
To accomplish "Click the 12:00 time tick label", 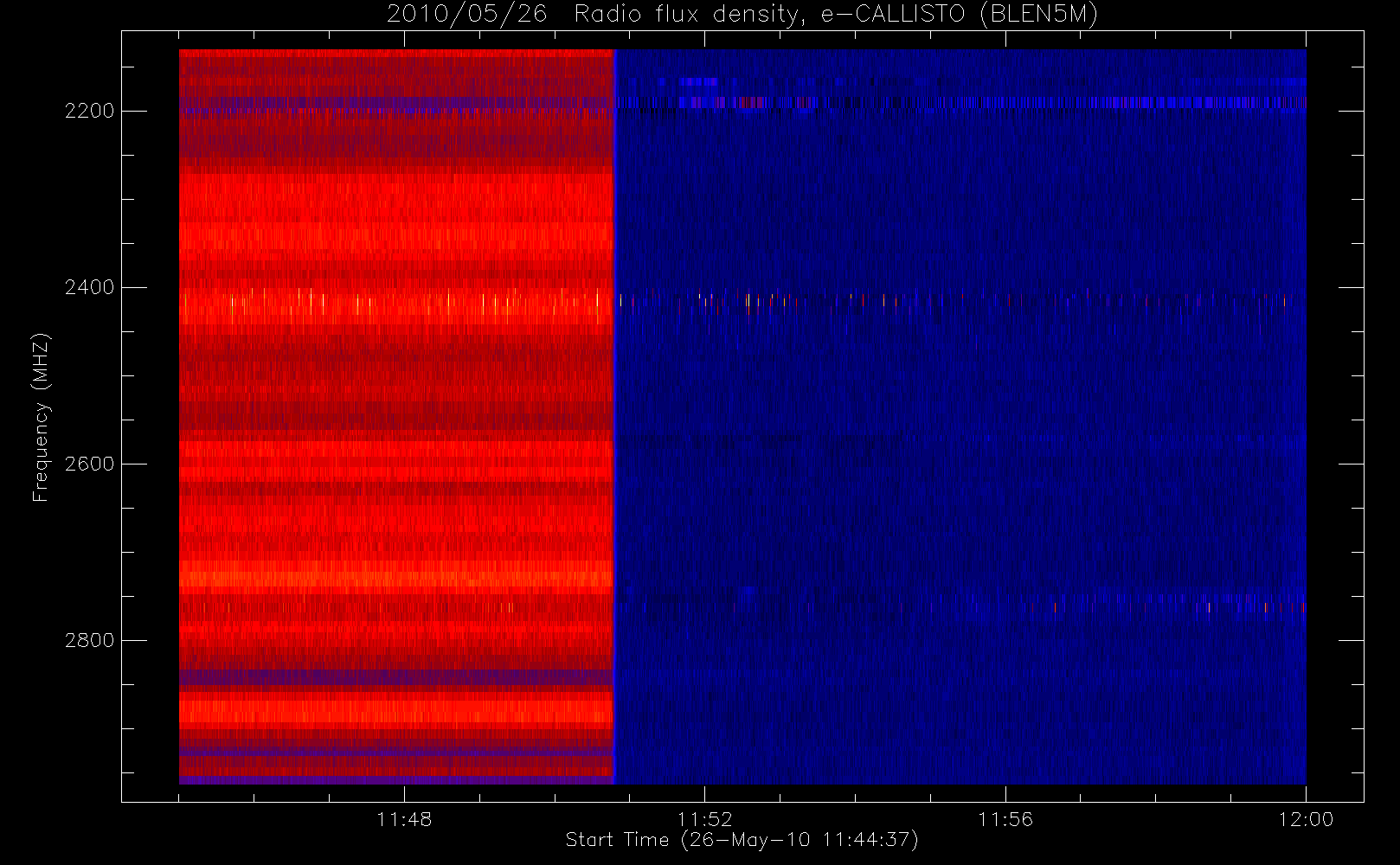I will [x=1306, y=819].
